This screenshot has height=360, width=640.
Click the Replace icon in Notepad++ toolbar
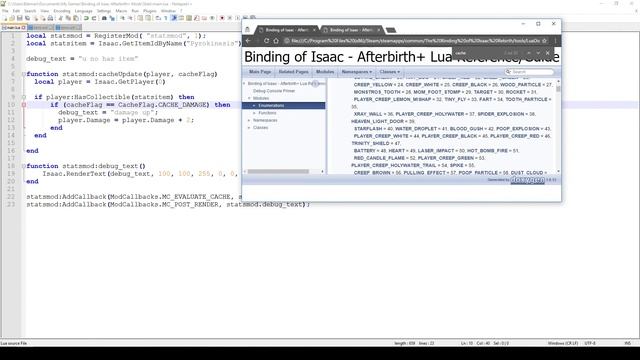pos(112,18)
